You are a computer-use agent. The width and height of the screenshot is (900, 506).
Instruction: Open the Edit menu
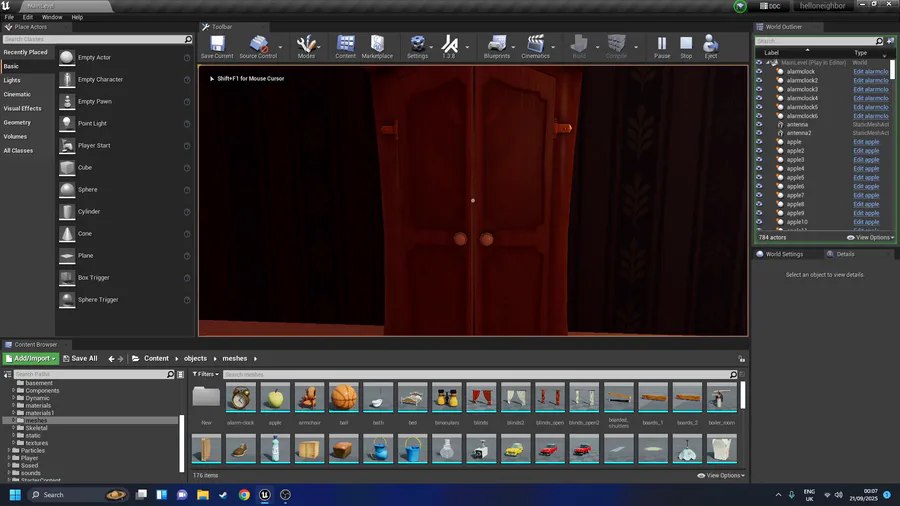coord(28,17)
